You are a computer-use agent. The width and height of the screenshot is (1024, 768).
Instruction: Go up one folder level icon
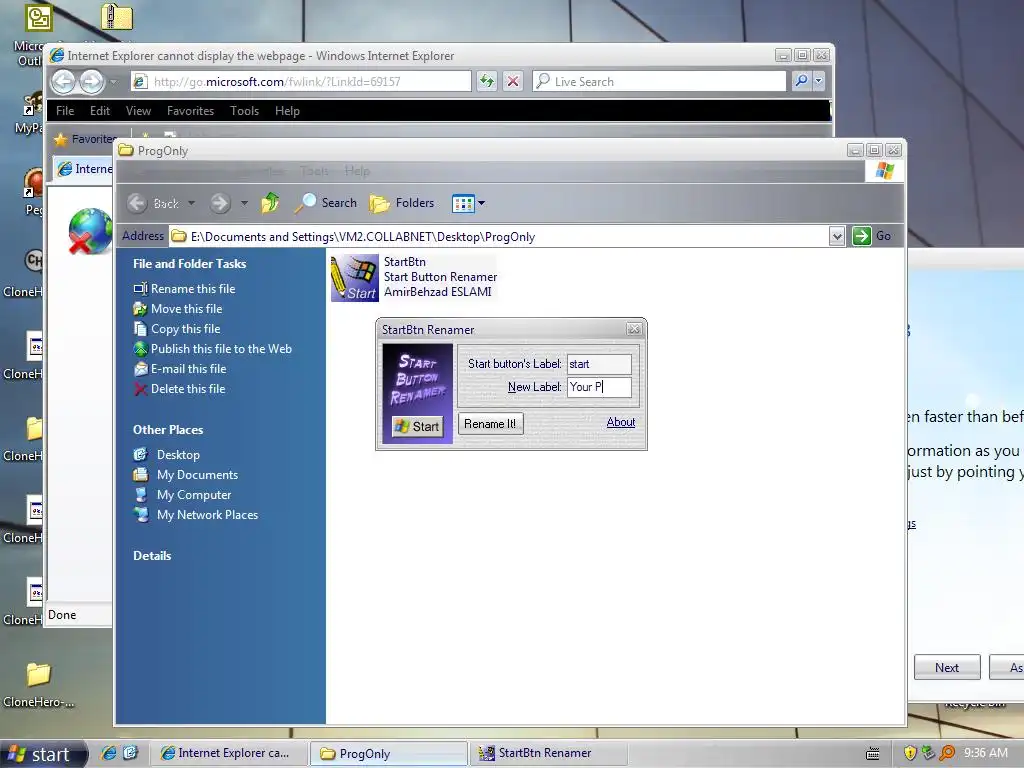(x=270, y=203)
